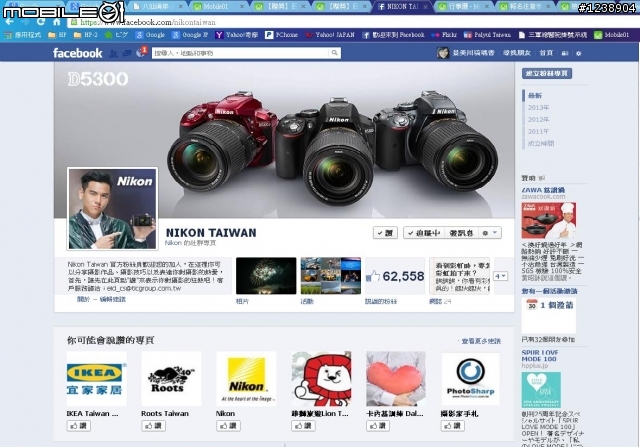Open the SPUR LOVE MODE 100 ad link
The height and width of the screenshot is (447, 640).
point(540,356)
